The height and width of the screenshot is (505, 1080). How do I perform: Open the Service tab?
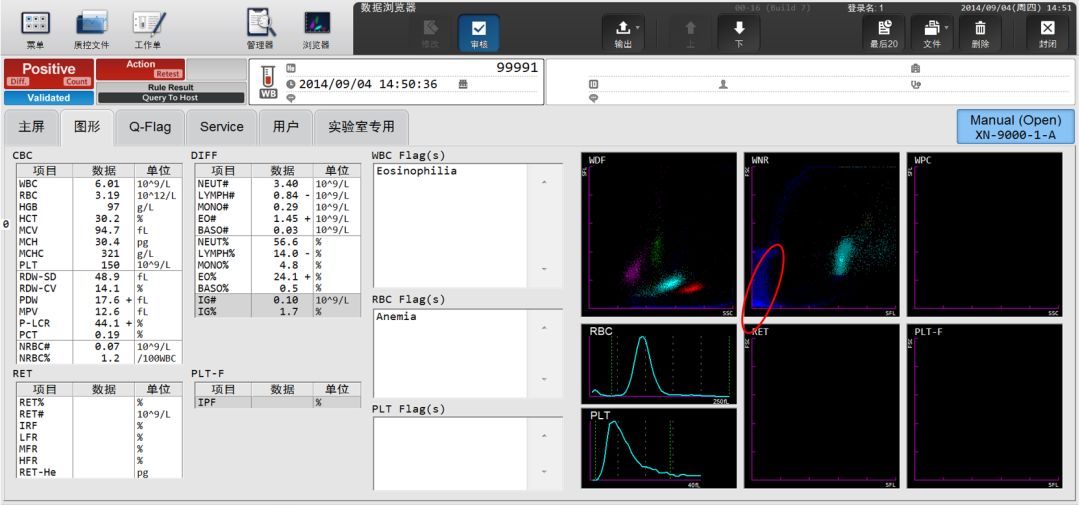[x=222, y=127]
